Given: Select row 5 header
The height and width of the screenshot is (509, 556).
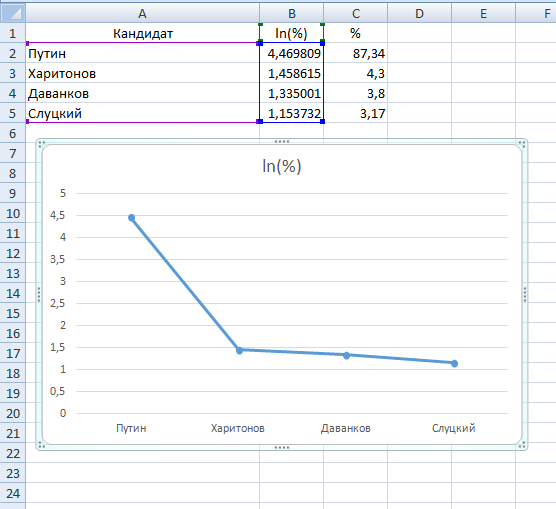Looking at the screenshot, I should pyautogui.click(x=13, y=113).
